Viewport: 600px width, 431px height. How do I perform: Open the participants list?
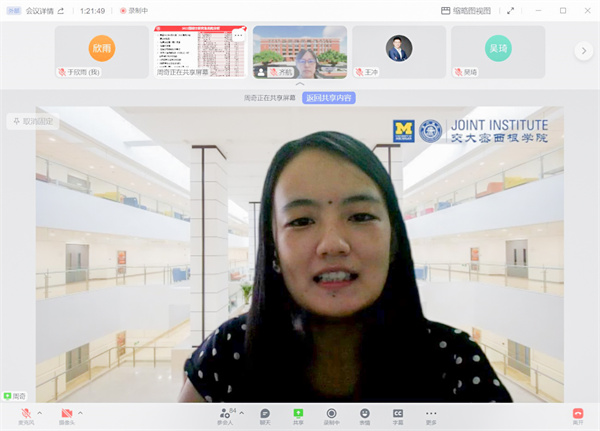point(224,414)
